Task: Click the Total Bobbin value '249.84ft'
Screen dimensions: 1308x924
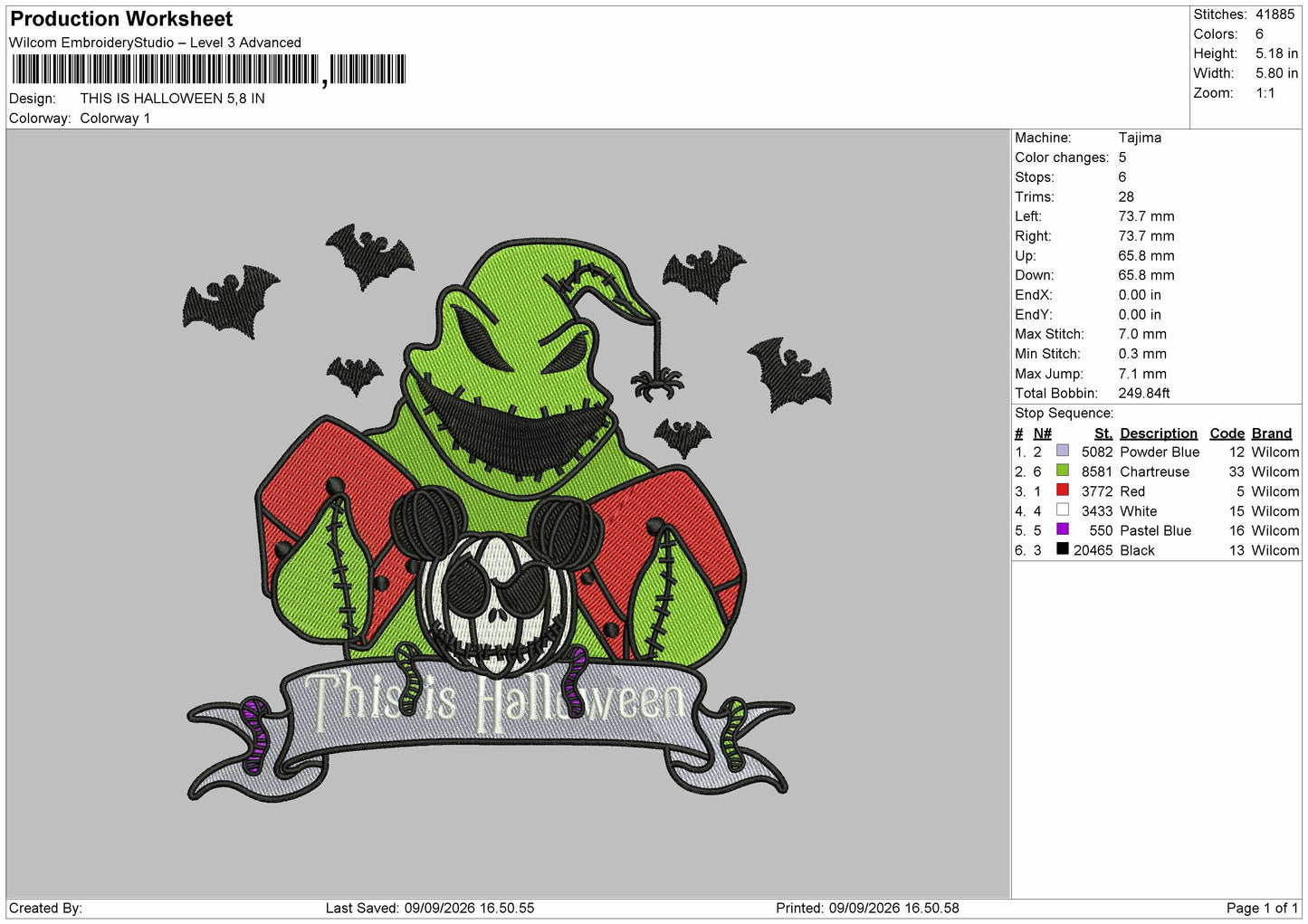Action: point(1144,394)
